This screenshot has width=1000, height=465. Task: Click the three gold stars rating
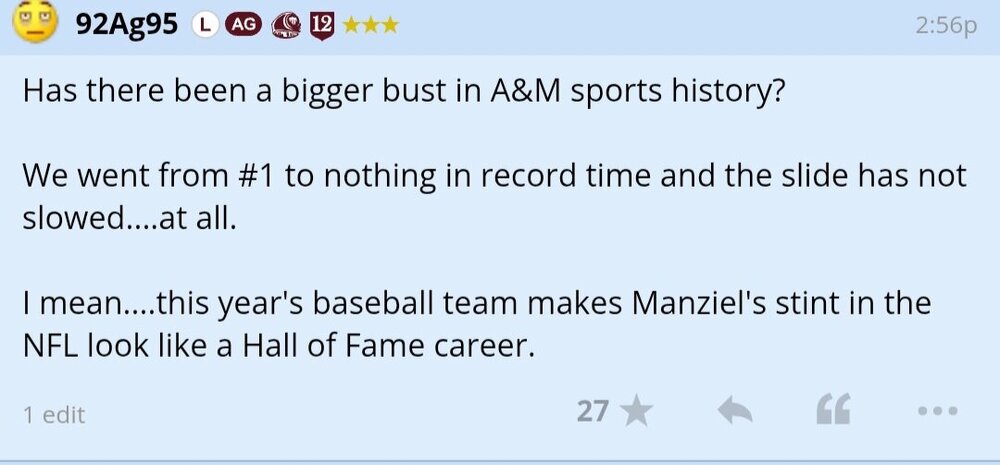tap(370, 25)
